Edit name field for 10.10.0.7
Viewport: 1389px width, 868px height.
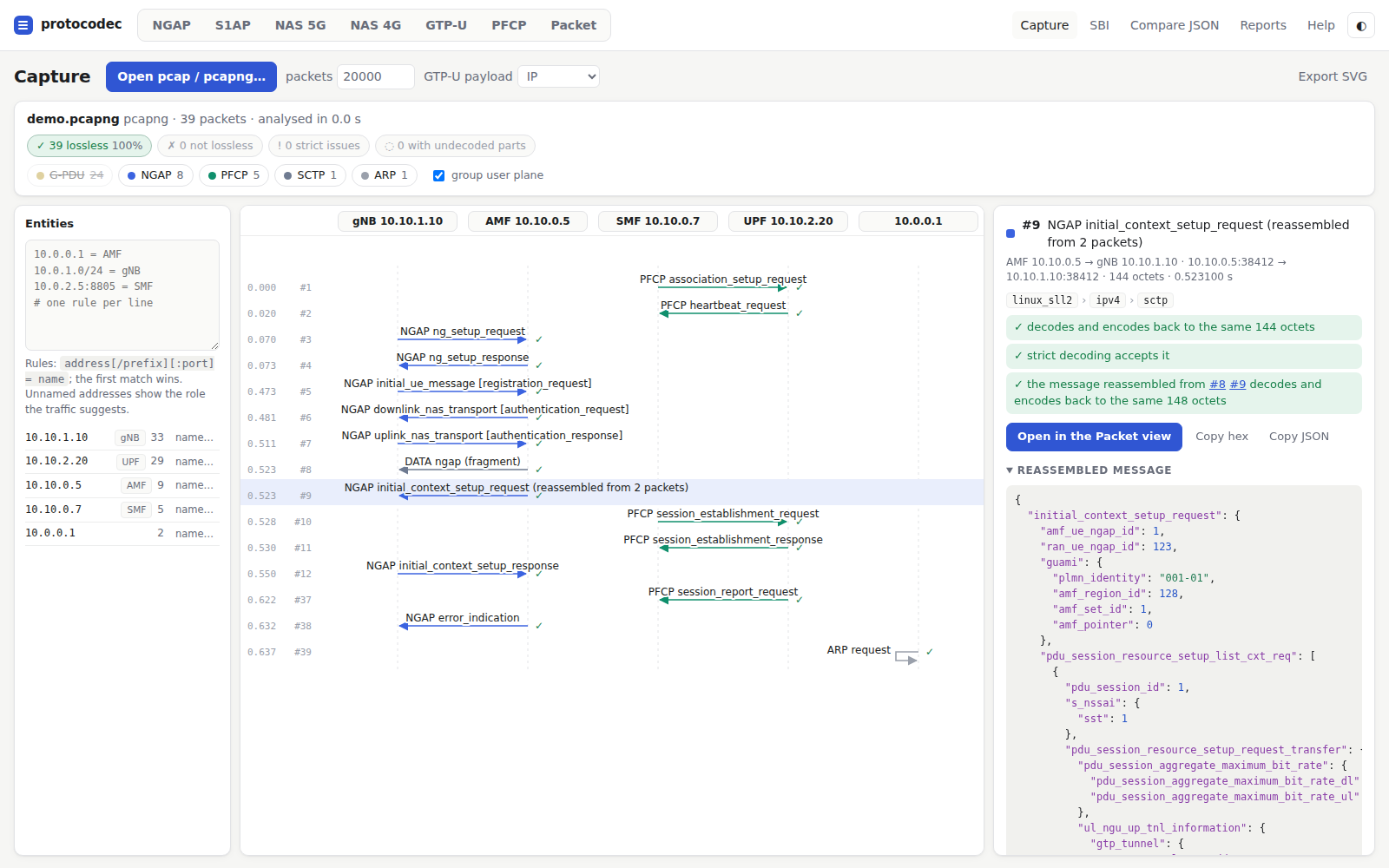pyautogui.click(x=195, y=510)
